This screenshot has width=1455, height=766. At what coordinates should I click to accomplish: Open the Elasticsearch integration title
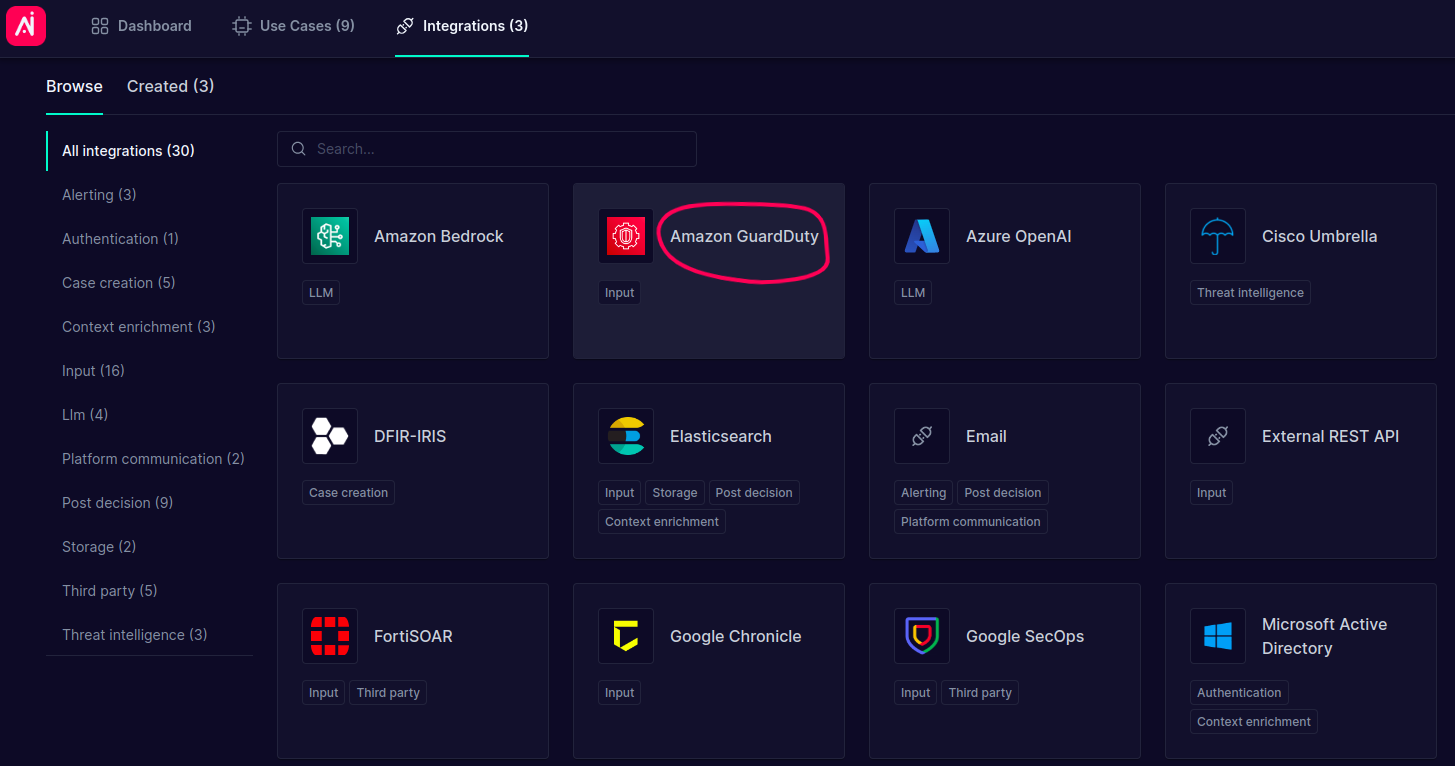(721, 436)
